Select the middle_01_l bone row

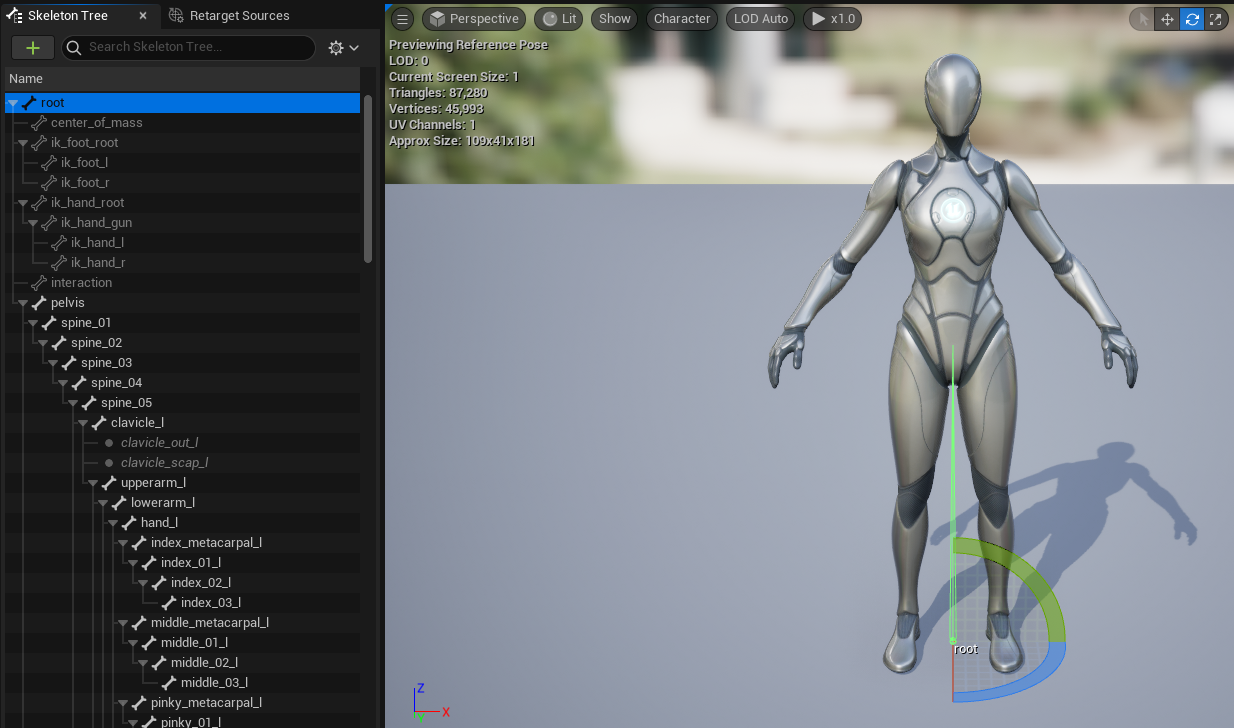coord(182,643)
